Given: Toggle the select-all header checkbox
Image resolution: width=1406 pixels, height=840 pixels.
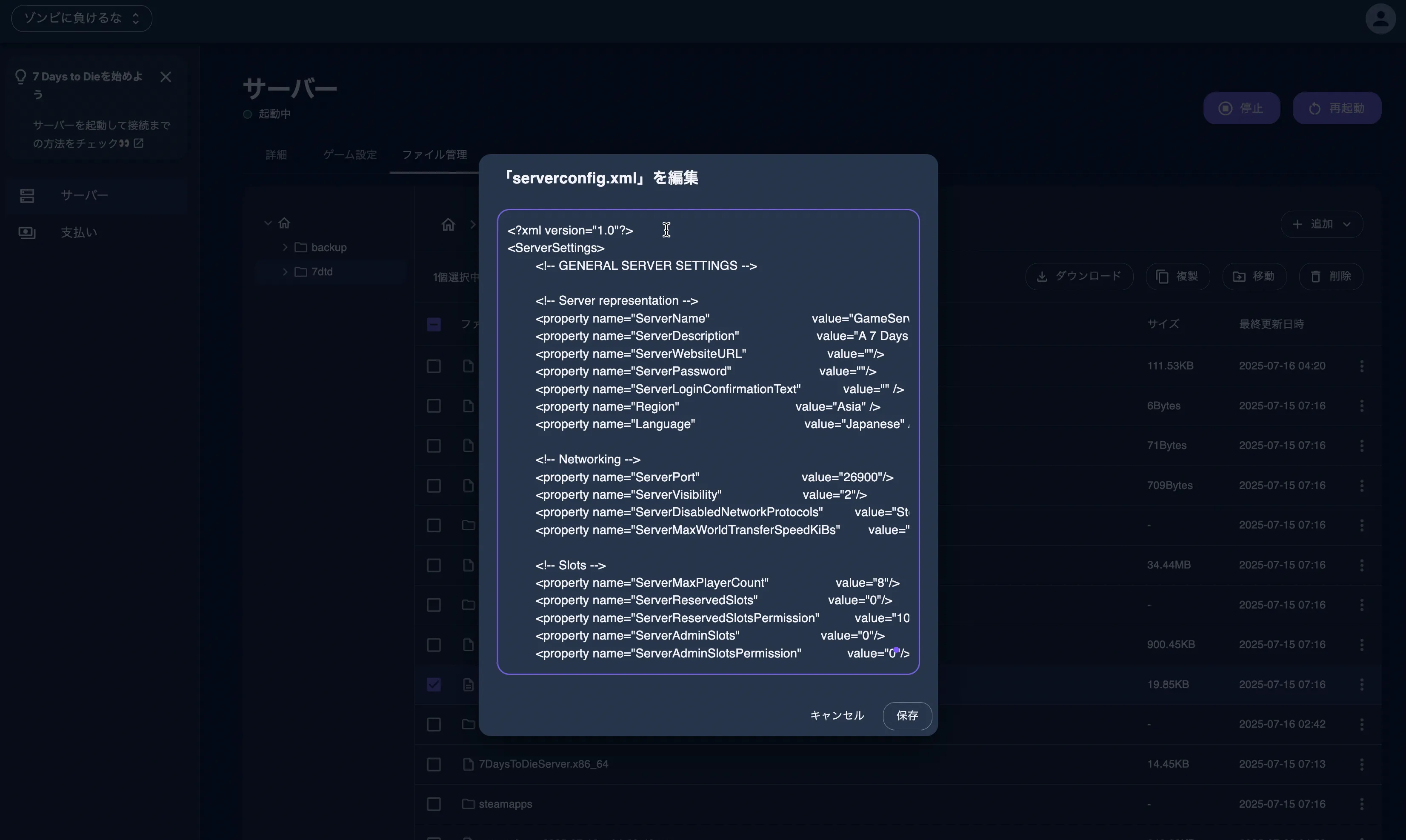Looking at the screenshot, I should pos(434,324).
